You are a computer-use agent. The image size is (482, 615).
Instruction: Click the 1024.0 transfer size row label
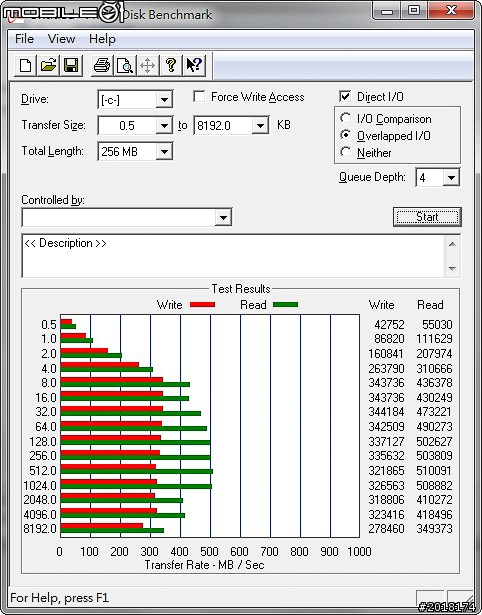[x=40, y=486]
